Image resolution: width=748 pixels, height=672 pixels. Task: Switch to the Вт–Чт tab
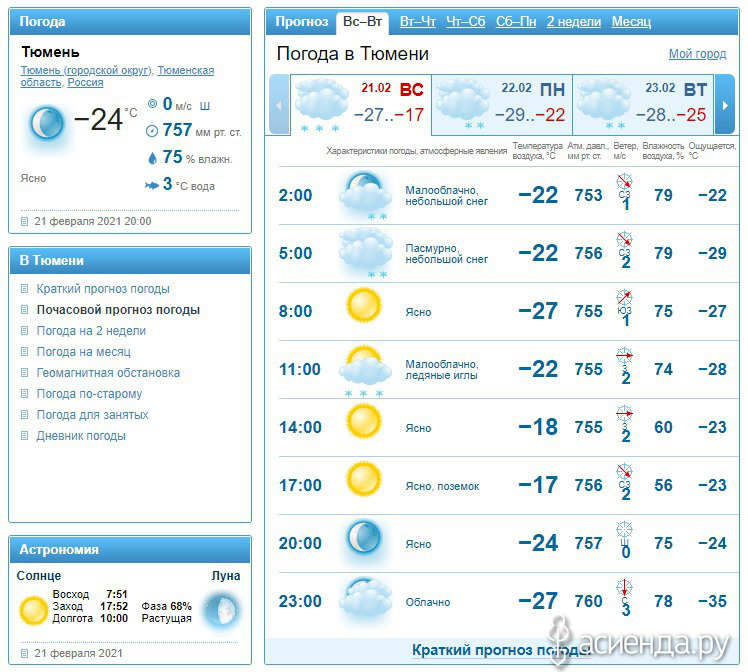pos(417,22)
